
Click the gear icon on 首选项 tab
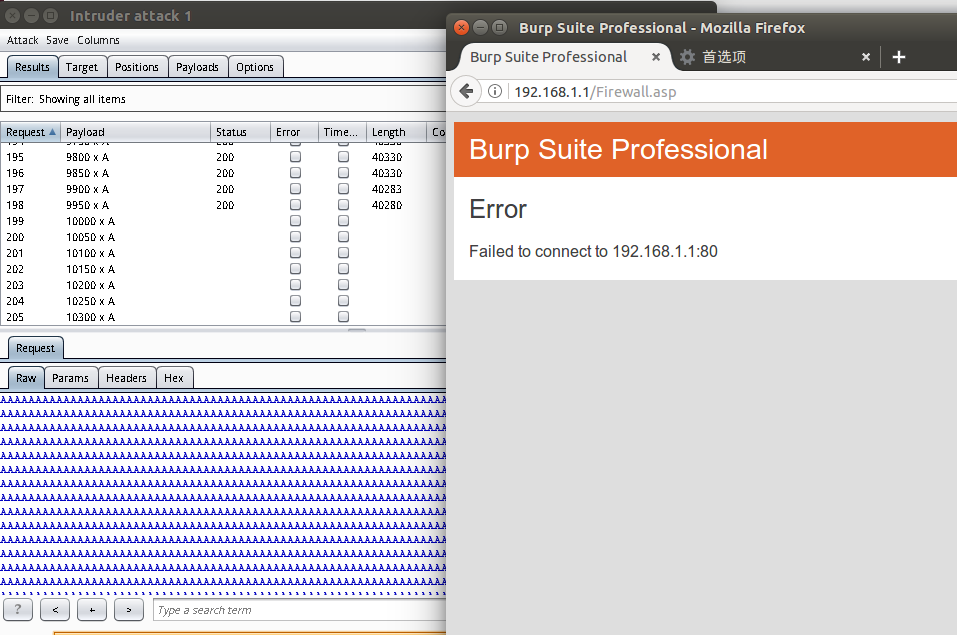(x=687, y=57)
